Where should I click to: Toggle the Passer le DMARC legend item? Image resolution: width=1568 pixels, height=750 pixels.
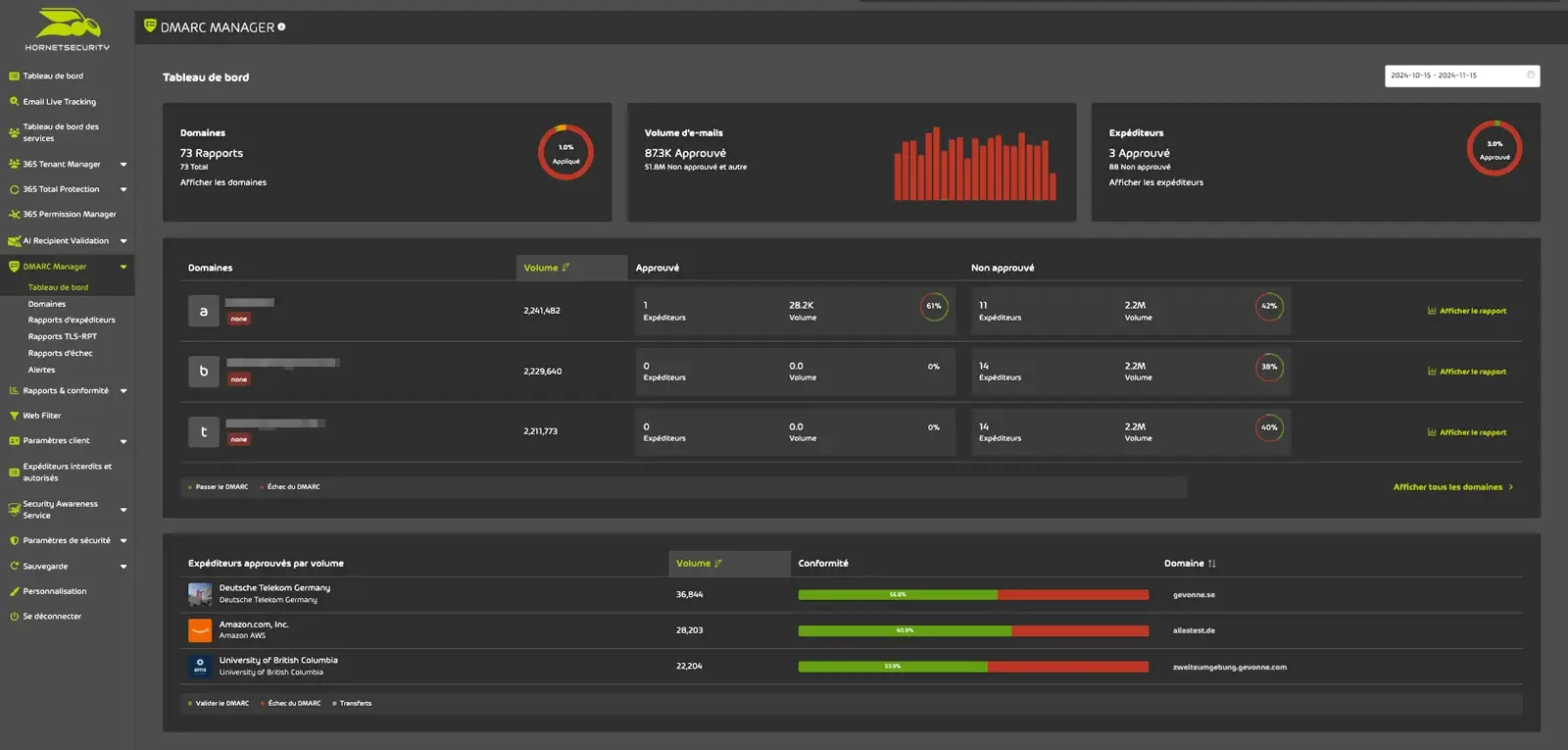pos(220,487)
